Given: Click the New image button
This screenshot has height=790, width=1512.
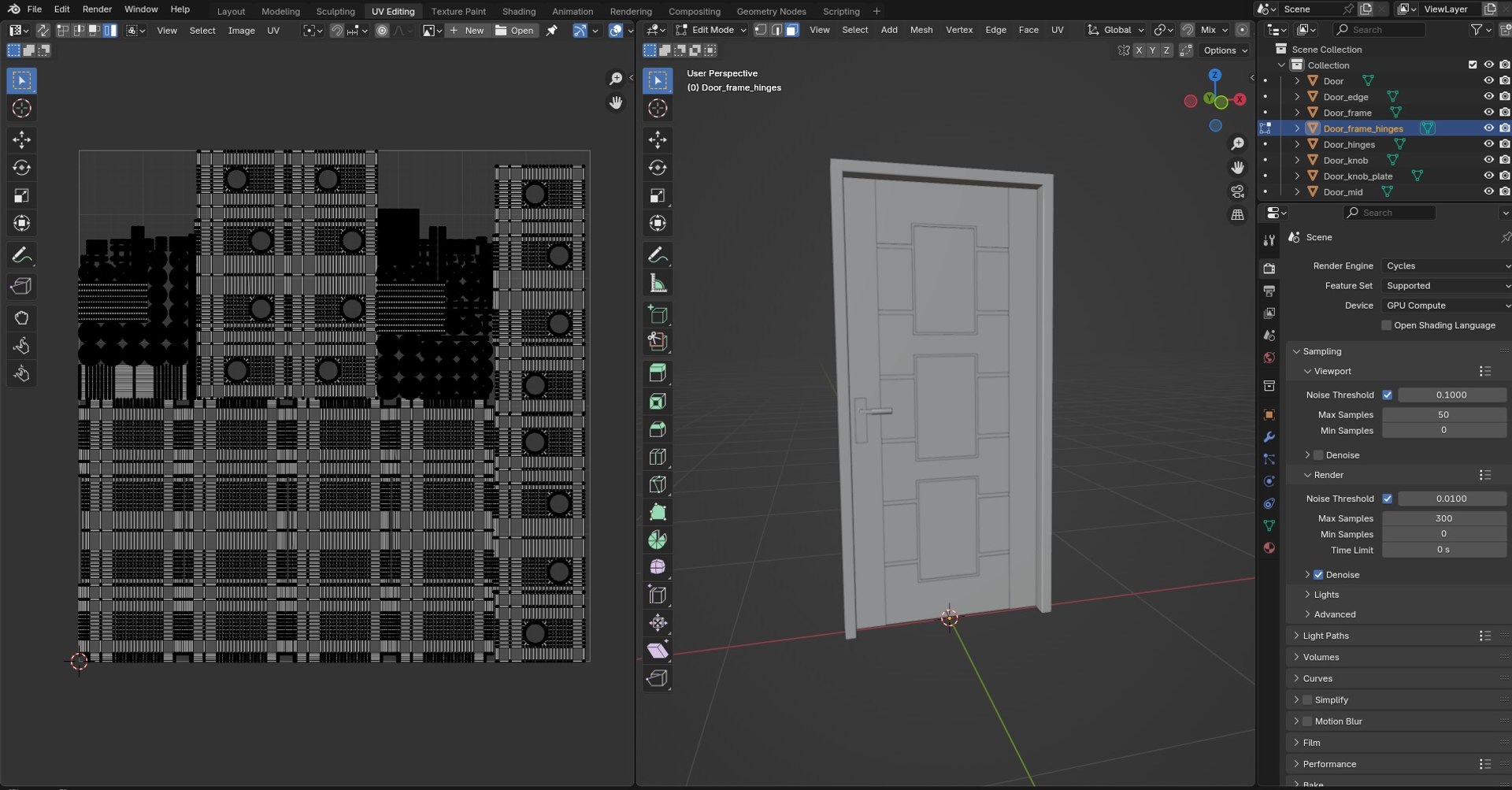Looking at the screenshot, I should pyautogui.click(x=466, y=31).
